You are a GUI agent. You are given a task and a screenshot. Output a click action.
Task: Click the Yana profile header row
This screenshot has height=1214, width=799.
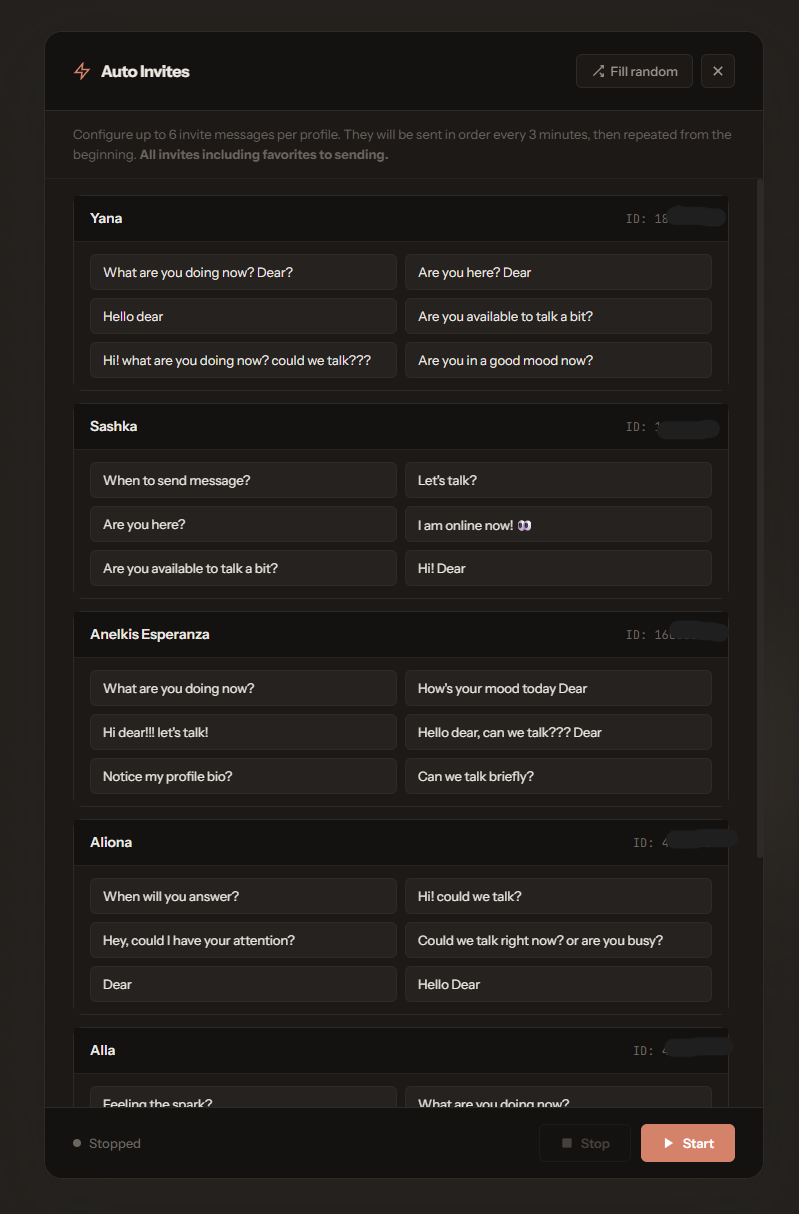[x=400, y=218]
